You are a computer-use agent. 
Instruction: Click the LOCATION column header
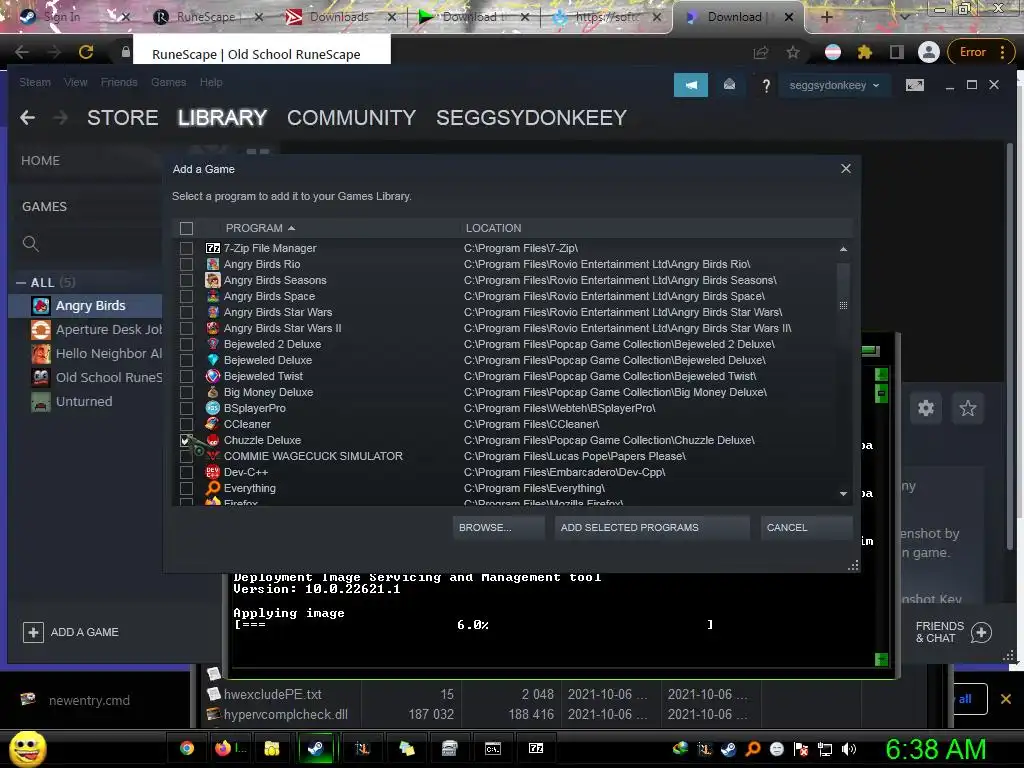pyautogui.click(x=493, y=228)
